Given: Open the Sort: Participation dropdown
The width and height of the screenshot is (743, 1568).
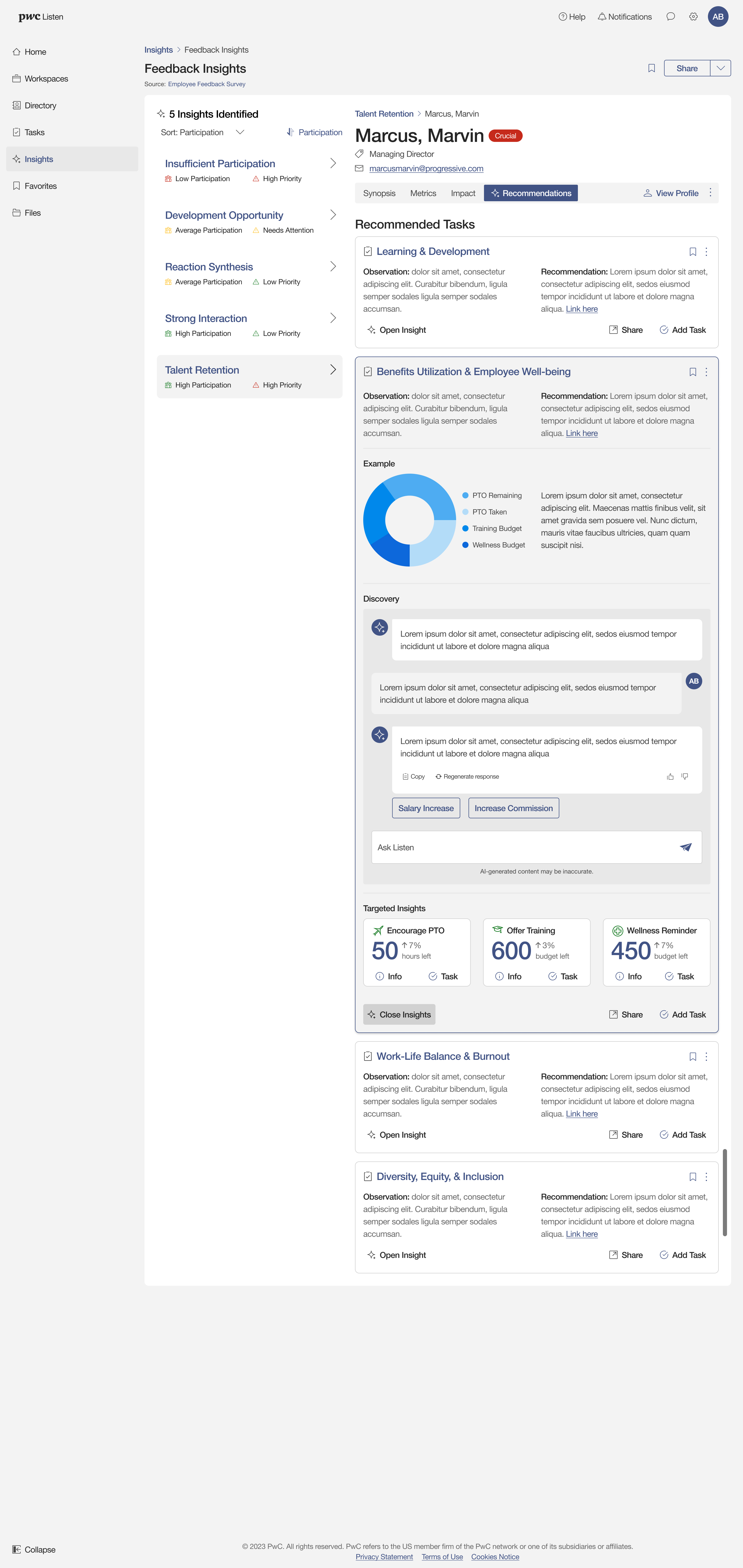Looking at the screenshot, I should point(203,132).
